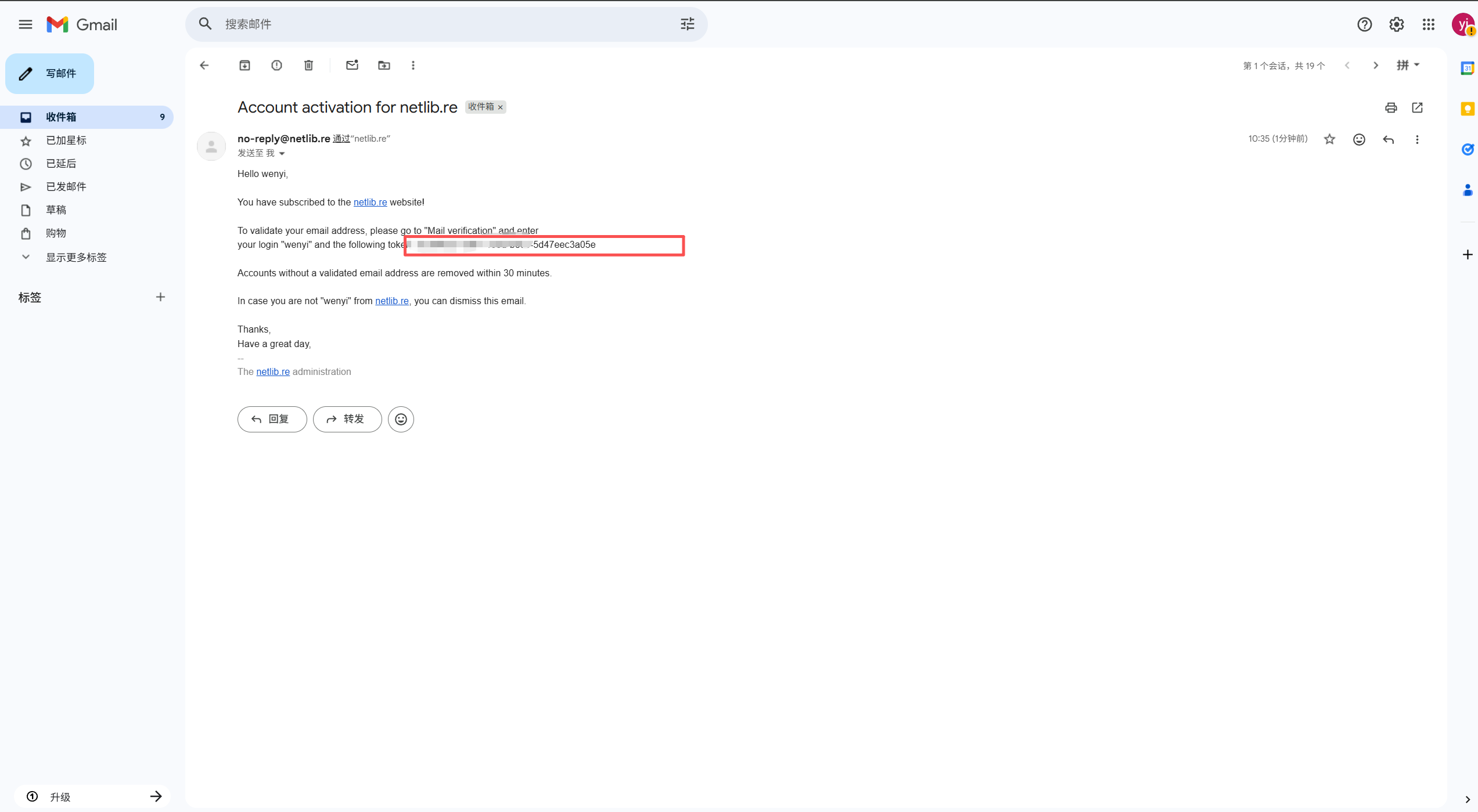The width and height of the screenshot is (1478, 812).
Task: Open Google Calendar side panel
Action: click(x=1468, y=68)
